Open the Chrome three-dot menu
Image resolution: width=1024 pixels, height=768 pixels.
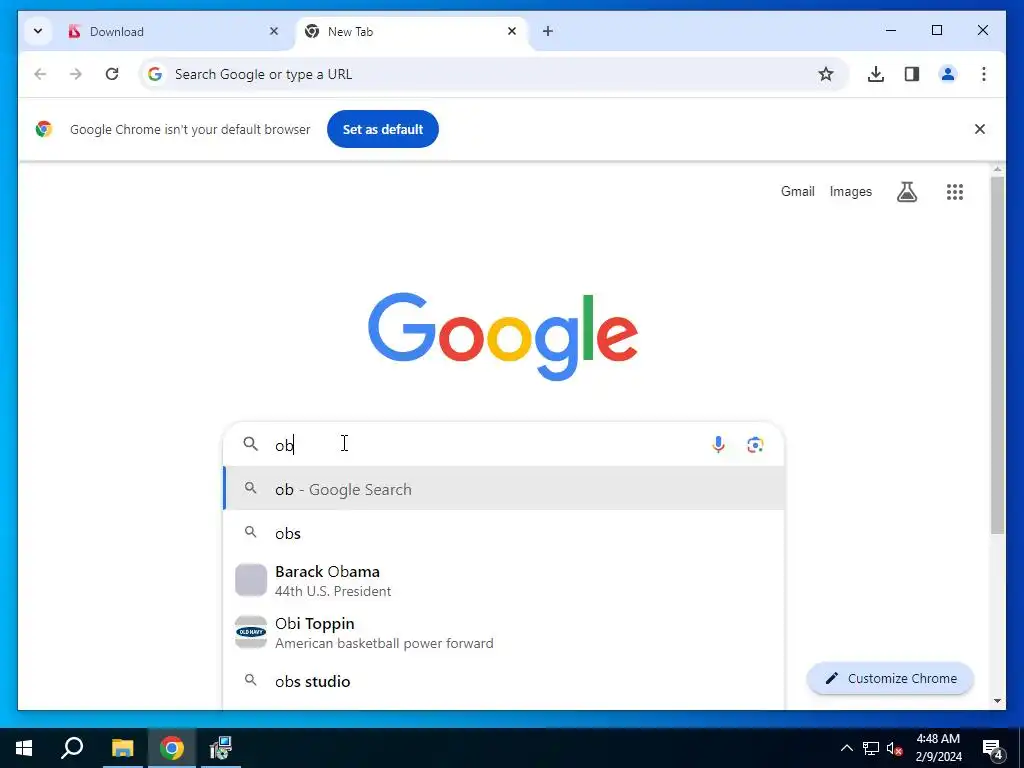(984, 74)
